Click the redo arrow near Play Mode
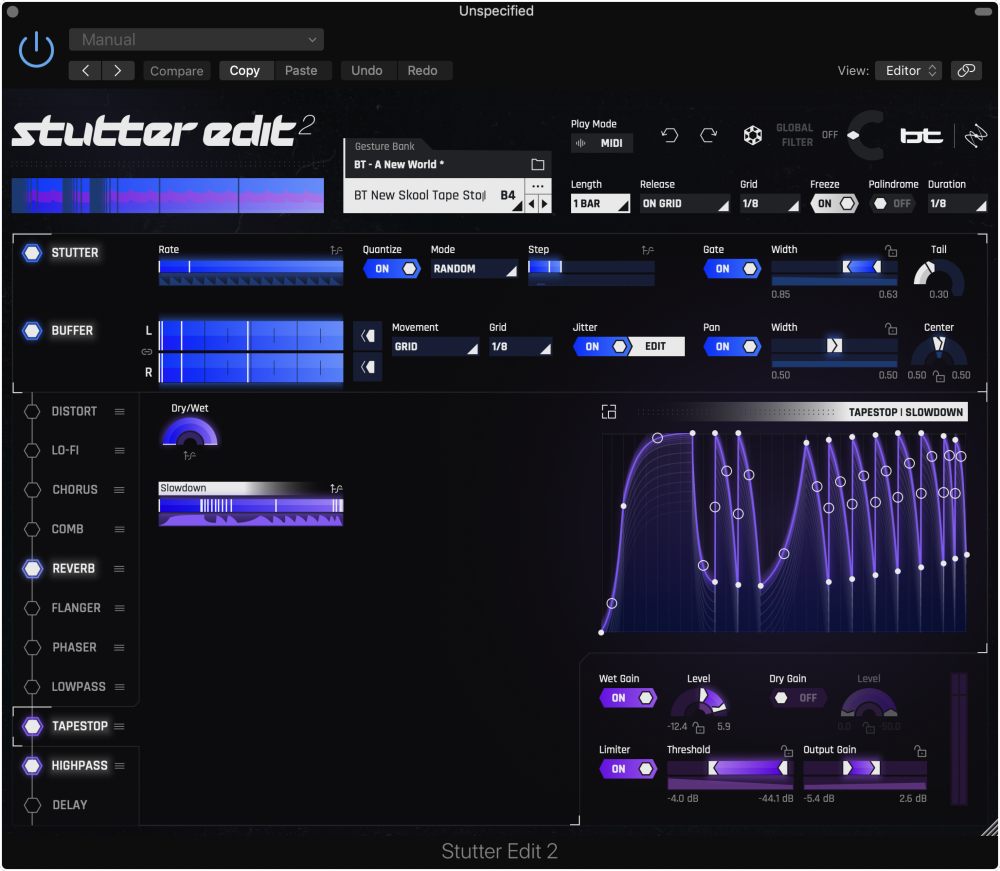1000x871 pixels. point(707,133)
